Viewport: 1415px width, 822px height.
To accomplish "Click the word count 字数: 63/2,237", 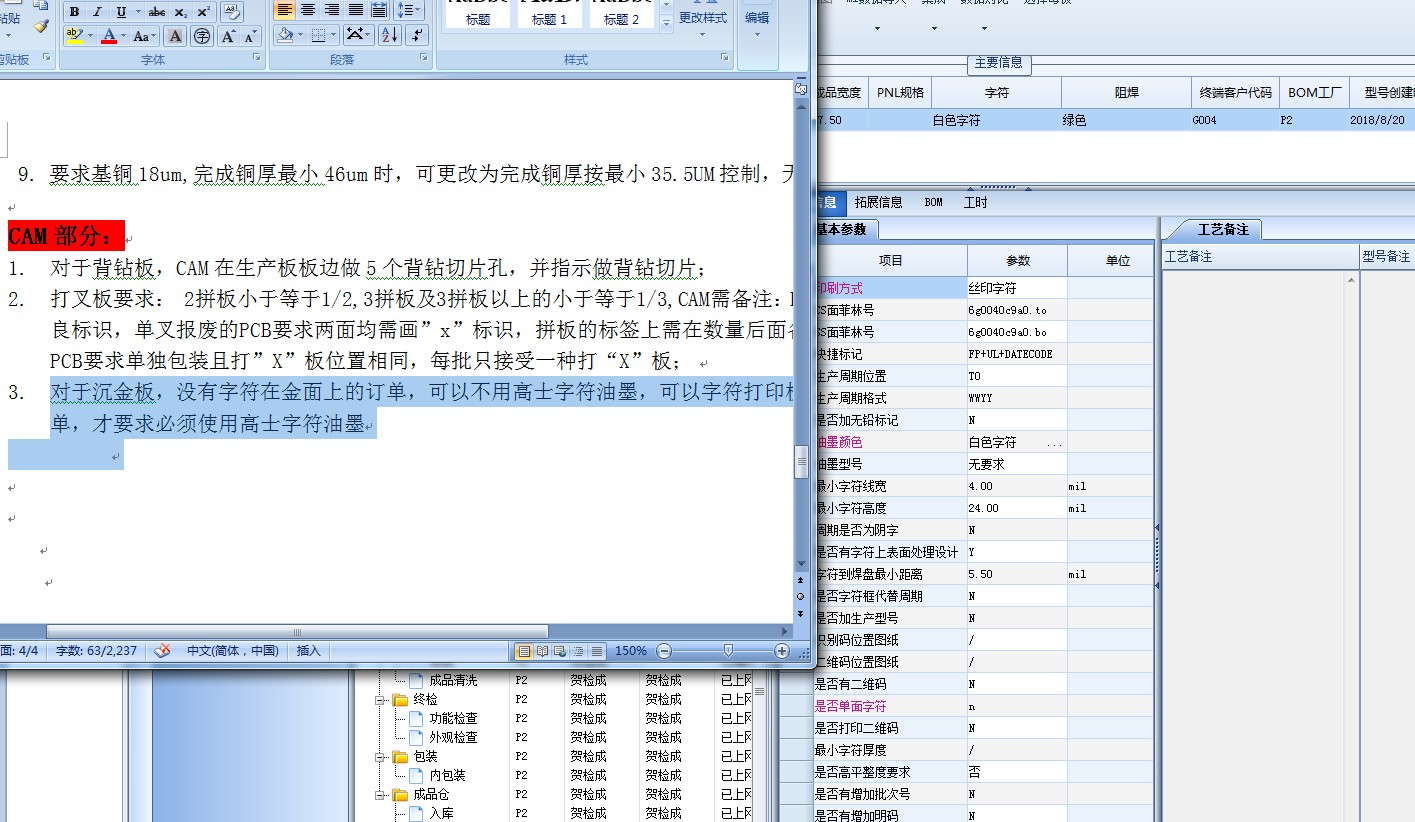I will tap(96, 650).
